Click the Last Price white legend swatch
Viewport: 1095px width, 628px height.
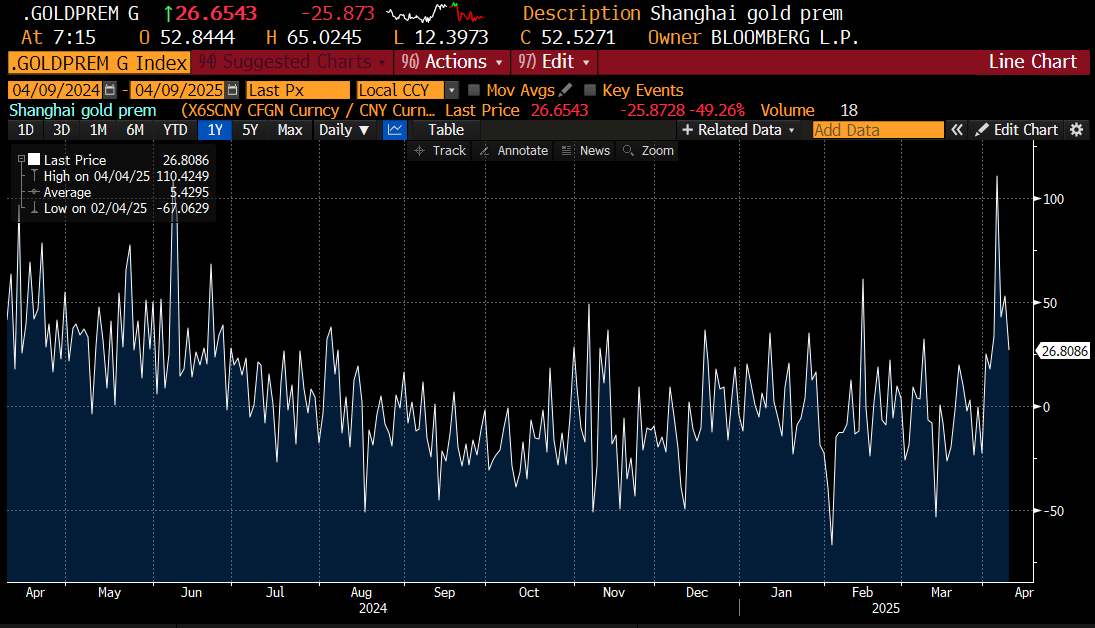click(34, 159)
